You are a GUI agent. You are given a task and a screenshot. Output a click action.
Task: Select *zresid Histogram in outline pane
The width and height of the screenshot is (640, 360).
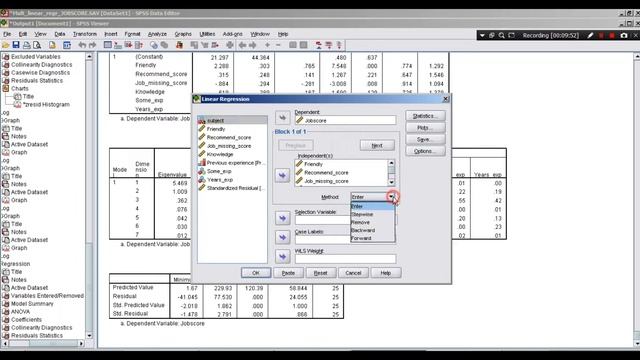(46, 104)
